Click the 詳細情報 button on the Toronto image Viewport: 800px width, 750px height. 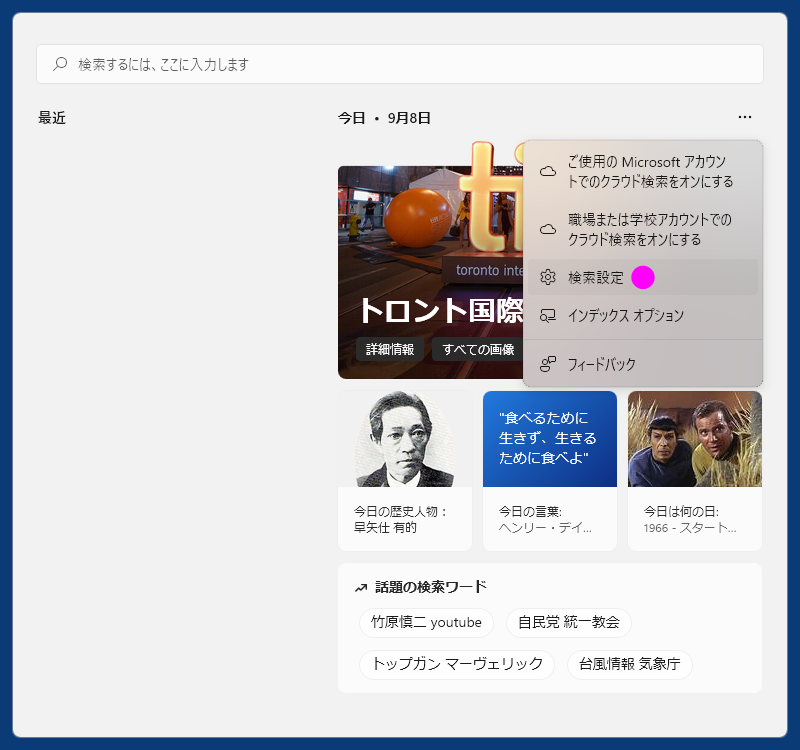pyautogui.click(x=390, y=350)
